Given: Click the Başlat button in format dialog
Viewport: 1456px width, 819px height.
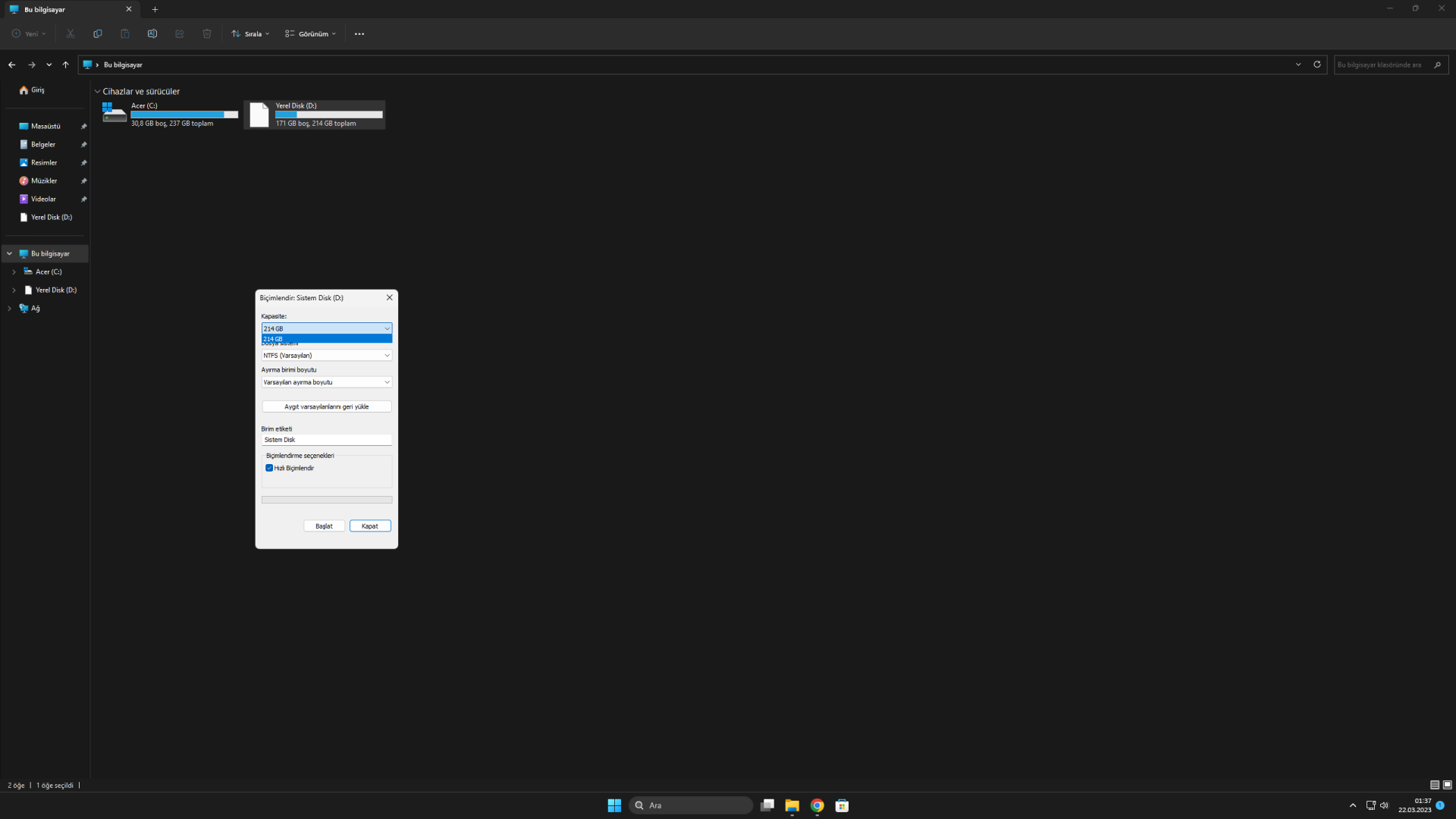Looking at the screenshot, I should (x=324, y=526).
